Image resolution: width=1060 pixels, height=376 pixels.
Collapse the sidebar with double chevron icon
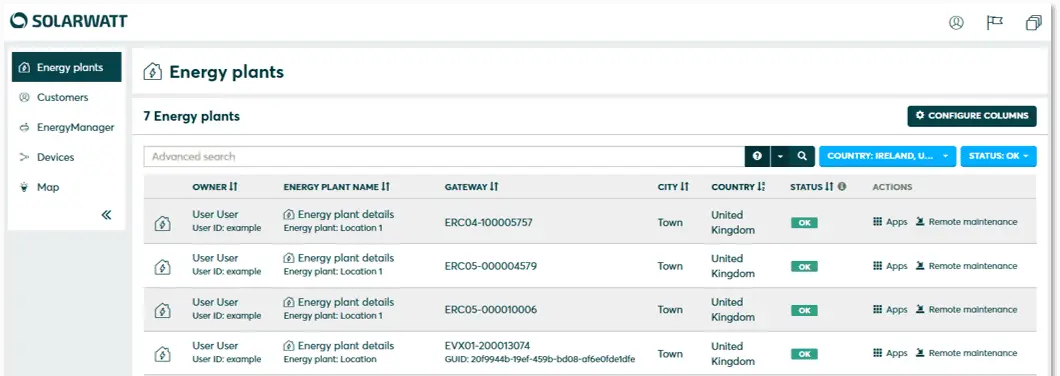106,215
